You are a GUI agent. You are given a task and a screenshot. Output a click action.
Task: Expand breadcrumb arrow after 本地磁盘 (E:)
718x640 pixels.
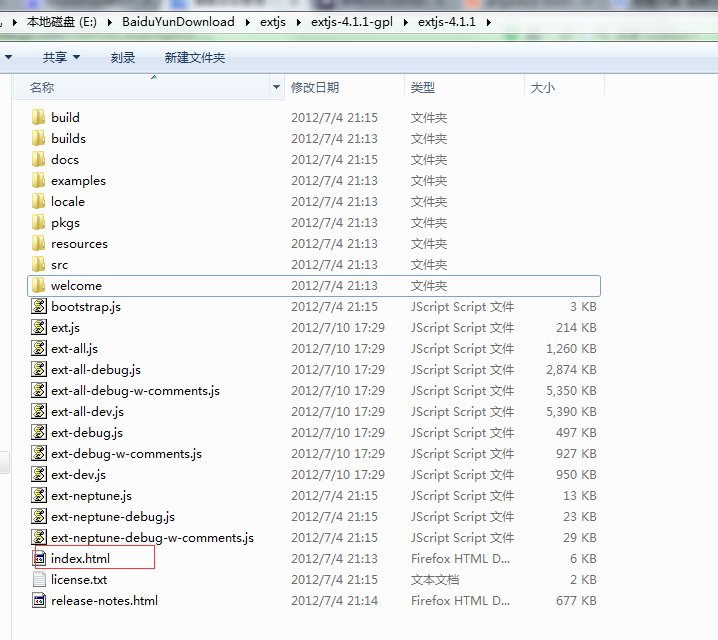point(109,22)
